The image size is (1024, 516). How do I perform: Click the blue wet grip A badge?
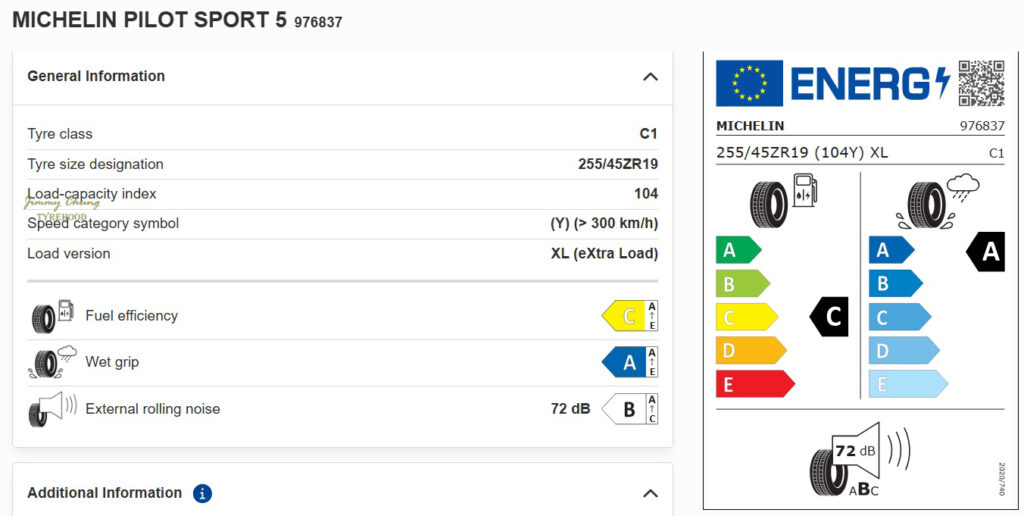click(629, 362)
